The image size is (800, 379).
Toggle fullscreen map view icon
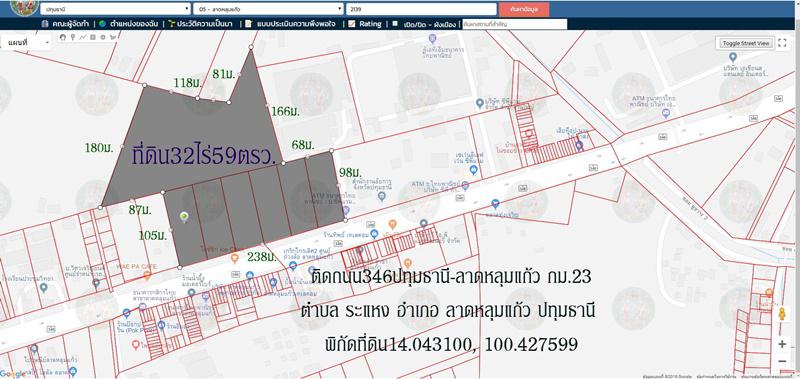pyautogui.click(x=783, y=43)
